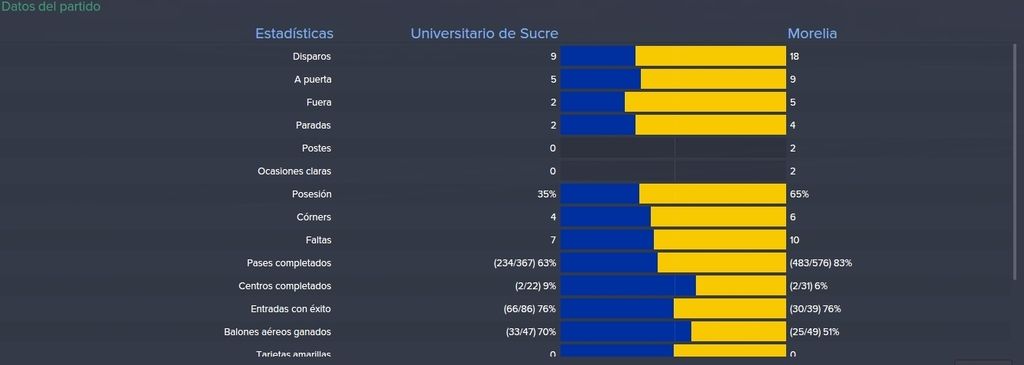Select the Córners row label
The height and width of the screenshot is (365, 1024).
pos(313,217)
